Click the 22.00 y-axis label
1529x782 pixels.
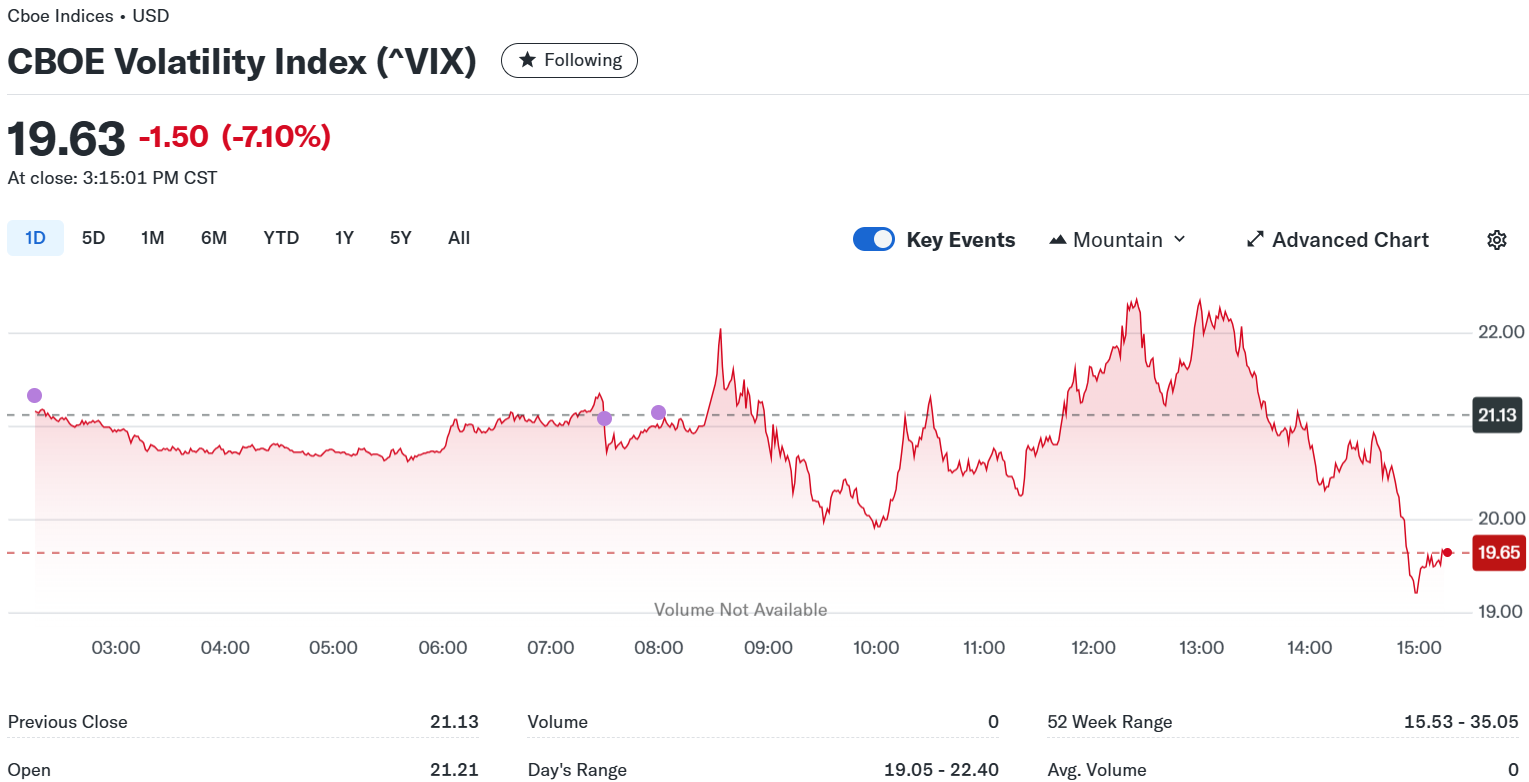(1501, 332)
